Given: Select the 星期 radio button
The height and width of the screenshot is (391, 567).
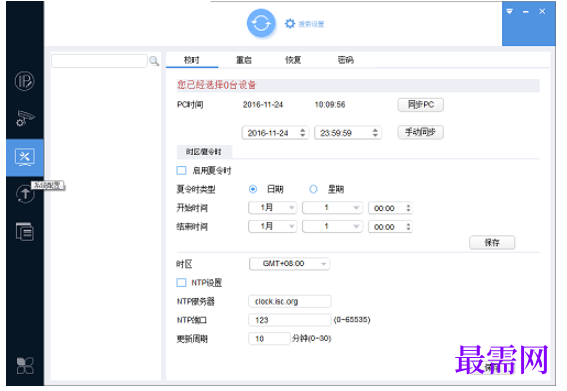Looking at the screenshot, I should pos(313,189).
